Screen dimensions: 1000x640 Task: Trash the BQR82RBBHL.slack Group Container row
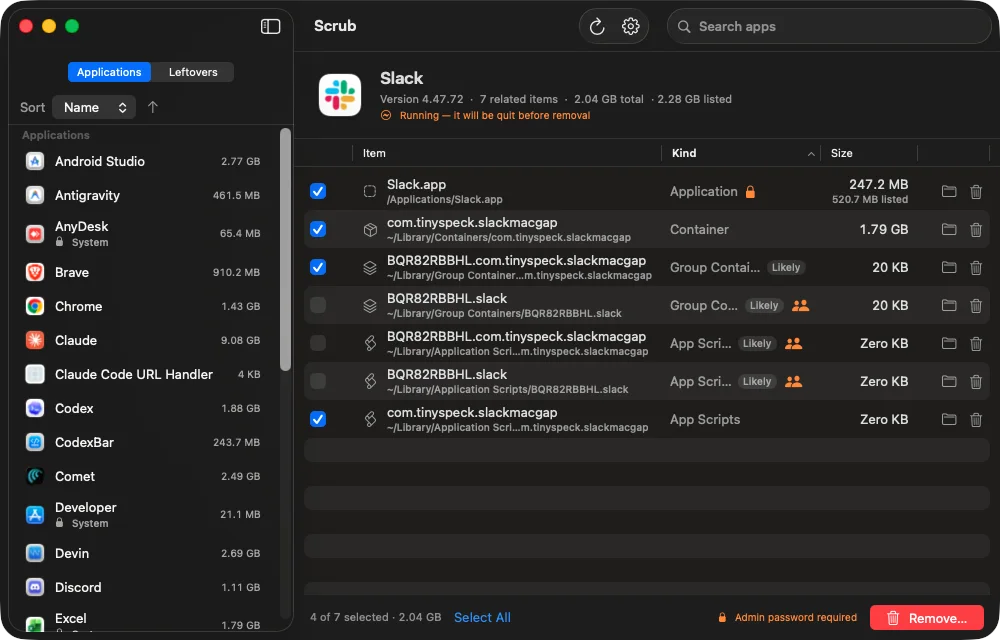click(976, 305)
